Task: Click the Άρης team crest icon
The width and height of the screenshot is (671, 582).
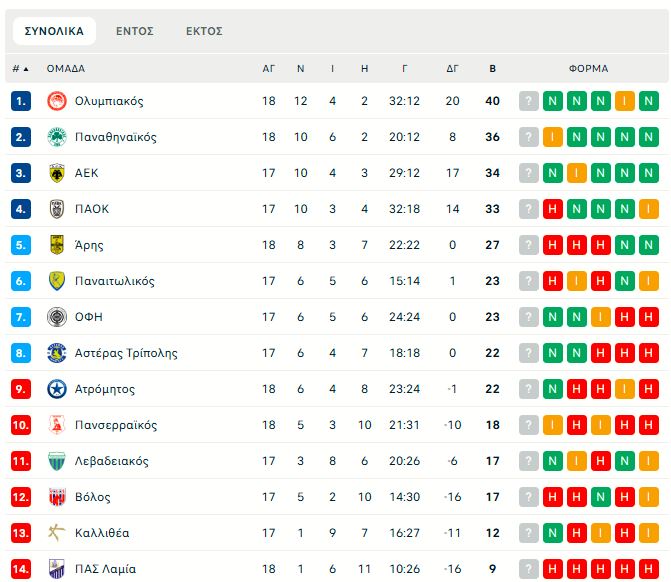Action: (56, 245)
